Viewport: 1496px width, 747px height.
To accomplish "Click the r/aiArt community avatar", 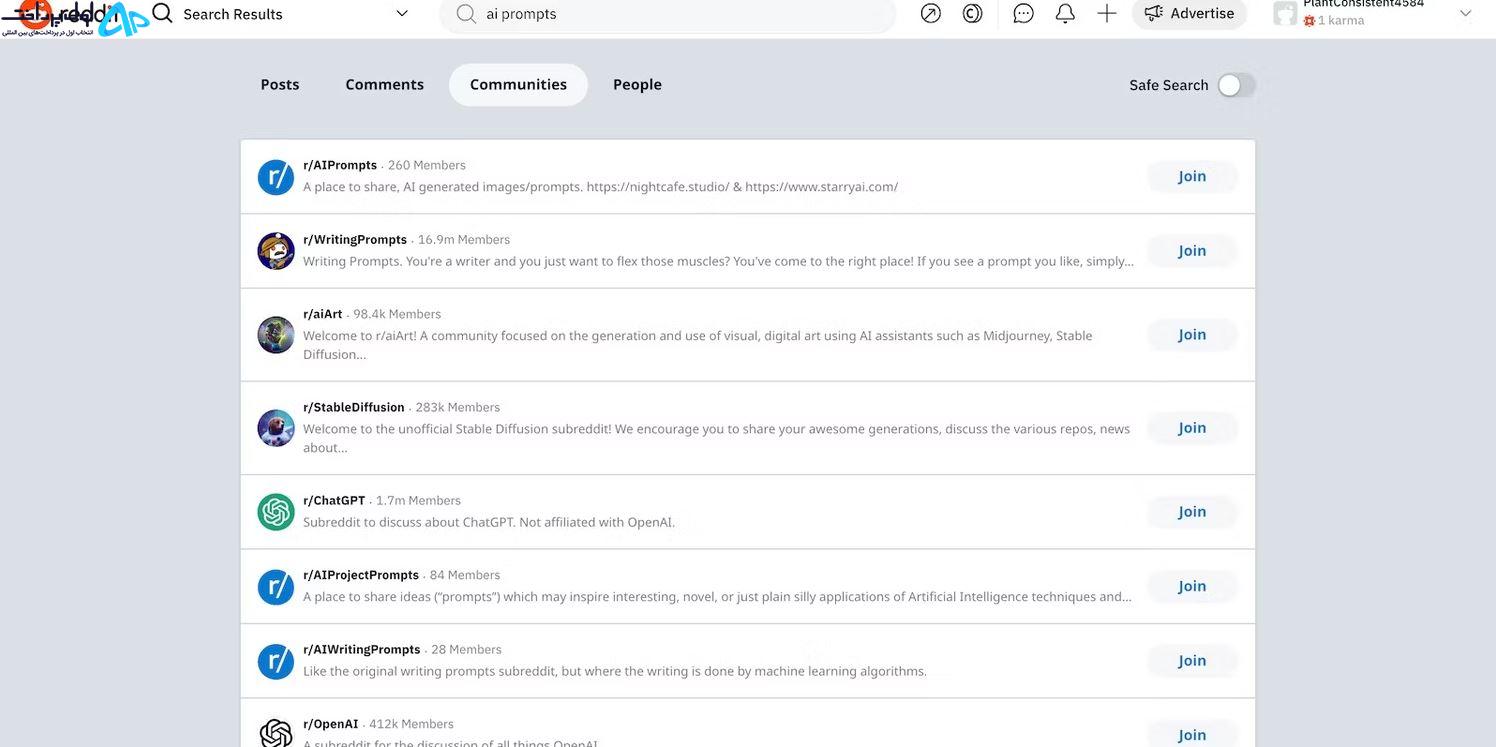I will [x=276, y=335].
